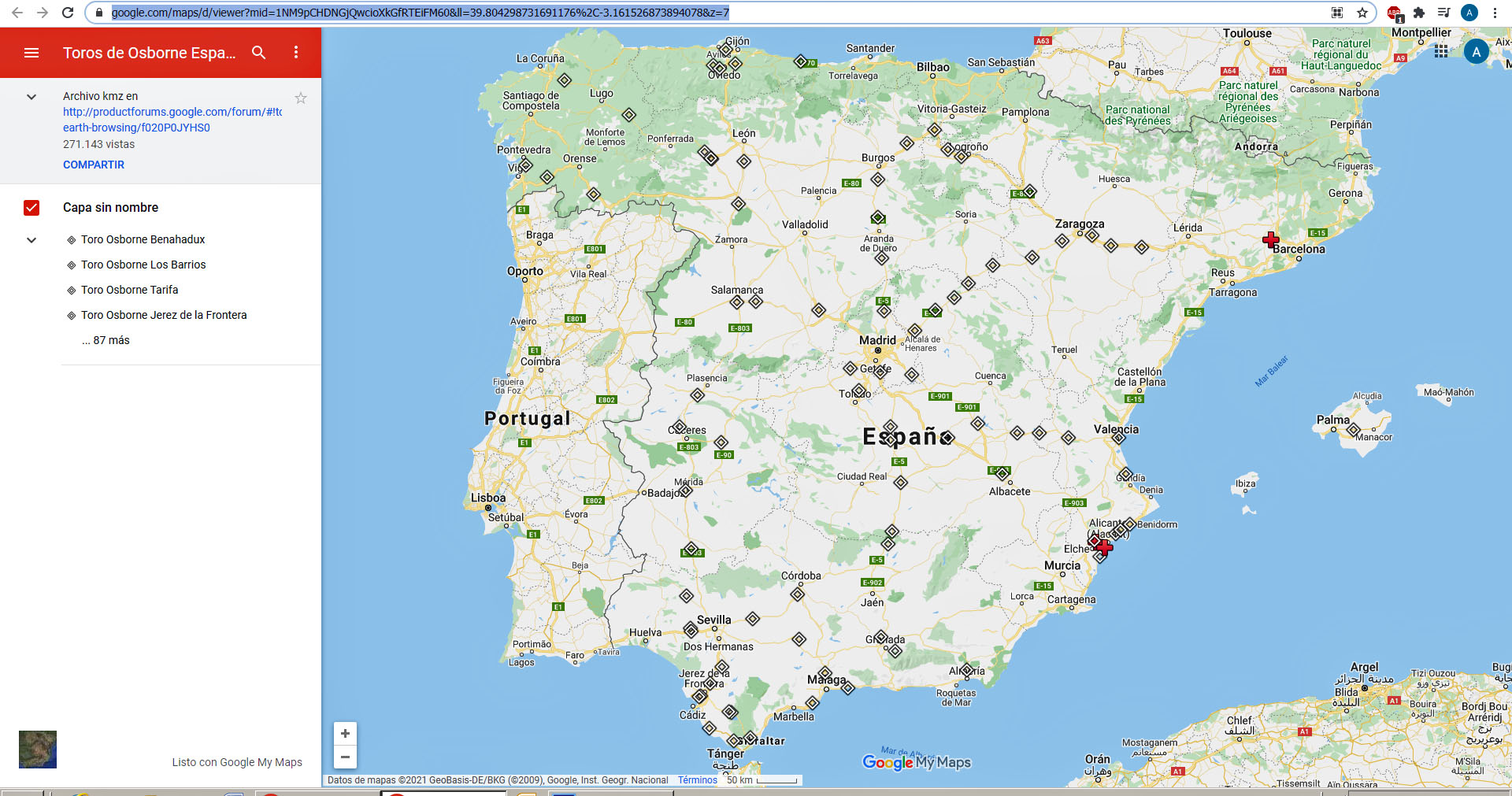Bookmark this page with the star icon
The width and height of the screenshot is (1512, 796).
click(1362, 13)
